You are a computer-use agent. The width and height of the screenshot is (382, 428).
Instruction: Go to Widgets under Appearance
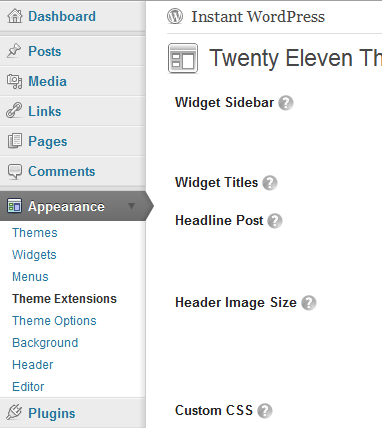pyautogui.click(x=34, y=255)
